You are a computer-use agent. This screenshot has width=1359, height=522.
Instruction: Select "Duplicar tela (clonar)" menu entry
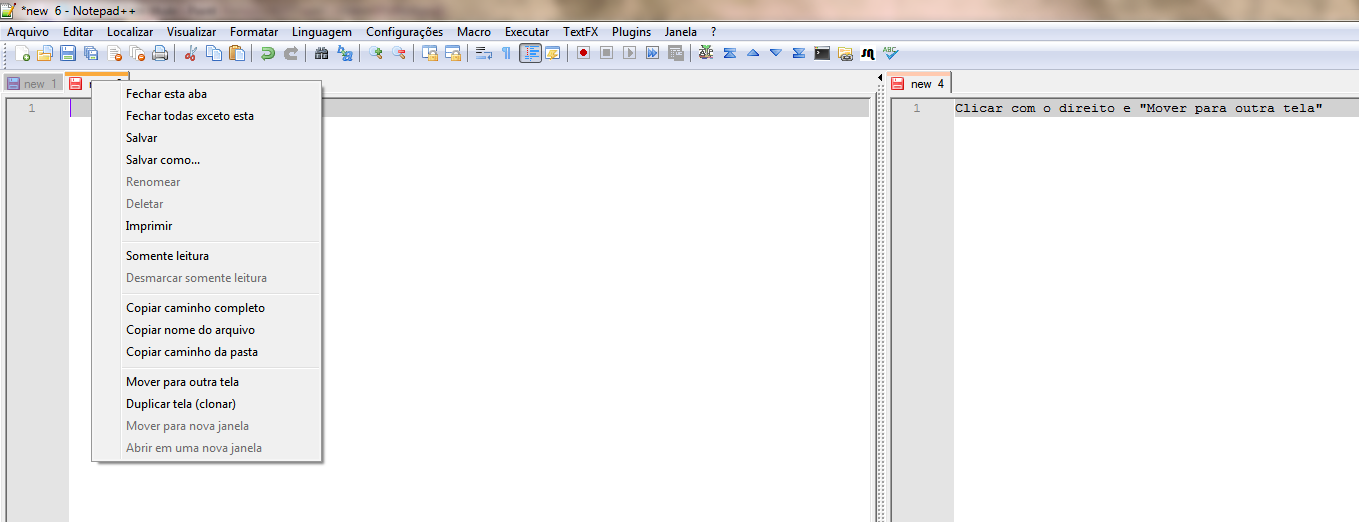tap(181, 404)
